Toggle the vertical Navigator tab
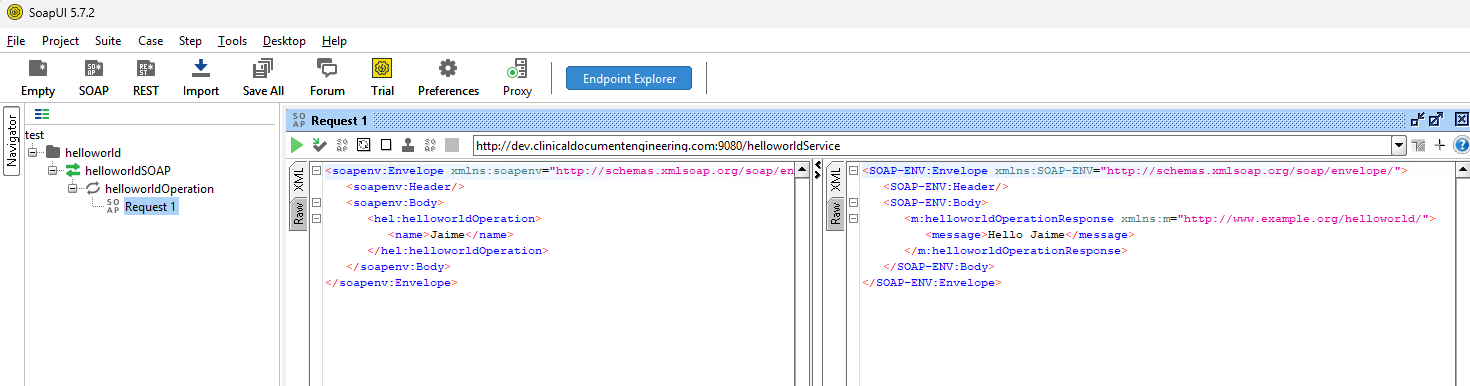1470x386 pixels. (x=12, y=140)
